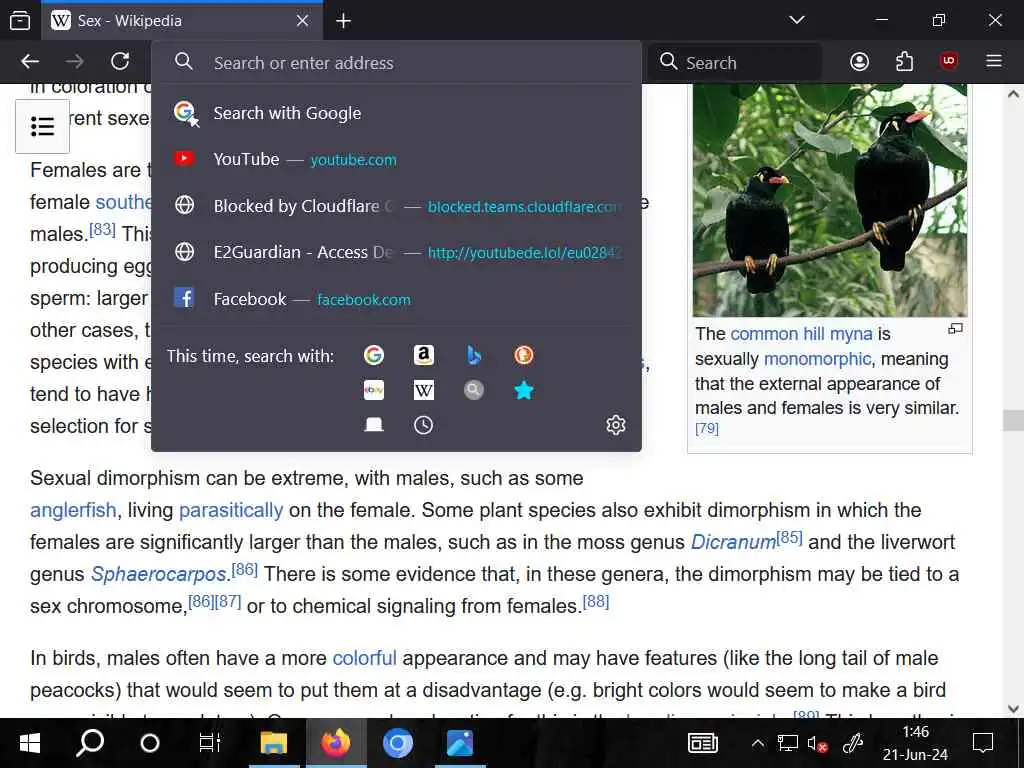Search History via clock icon

pyautogui.click(x=424, y=425)
